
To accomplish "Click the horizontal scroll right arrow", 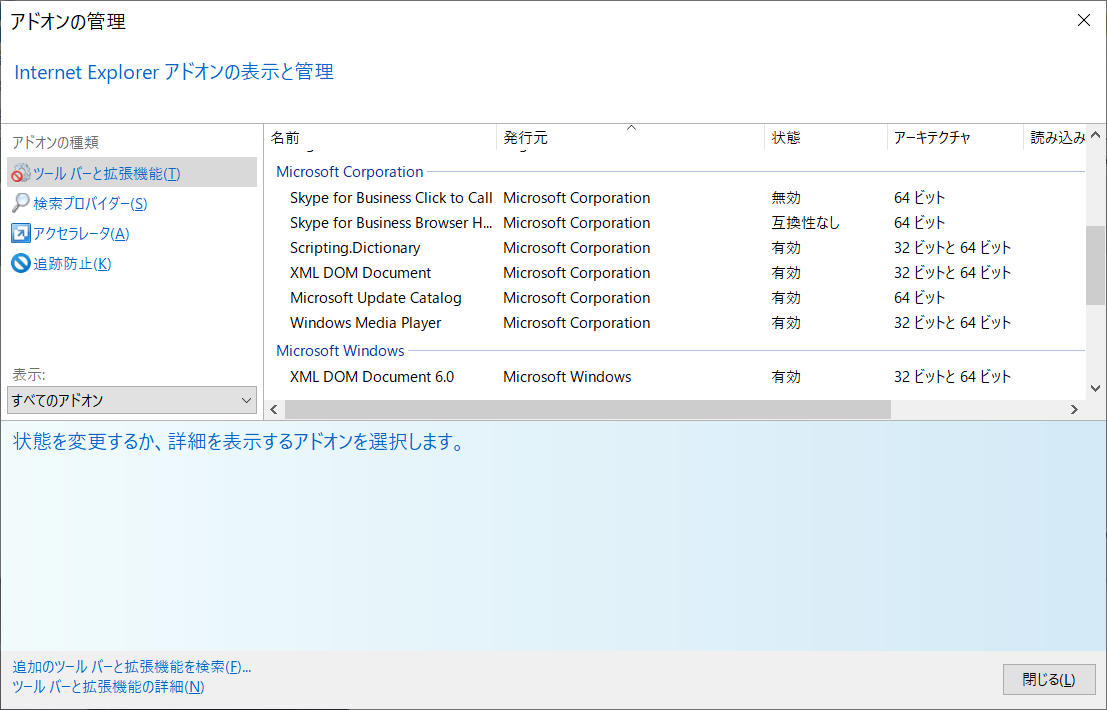I will click(1074, 409).
